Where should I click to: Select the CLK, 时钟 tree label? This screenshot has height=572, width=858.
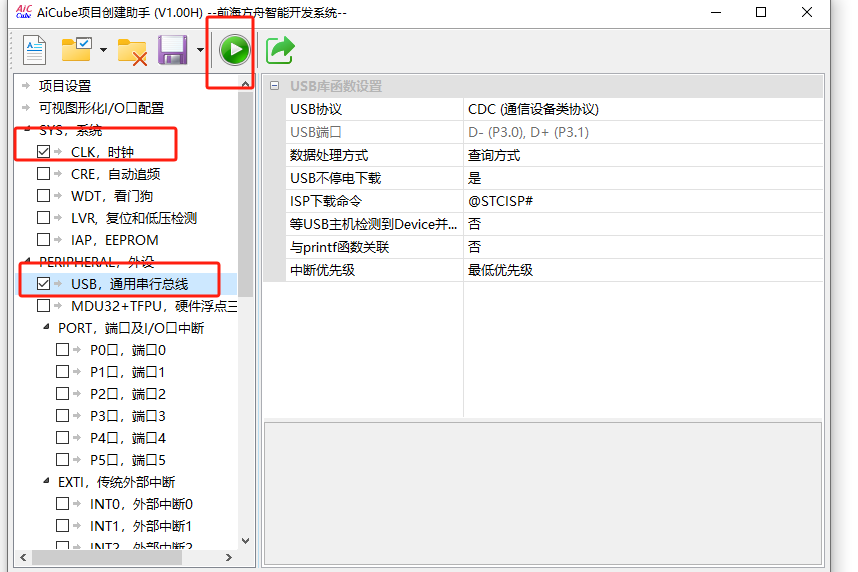tap(102, 152)
